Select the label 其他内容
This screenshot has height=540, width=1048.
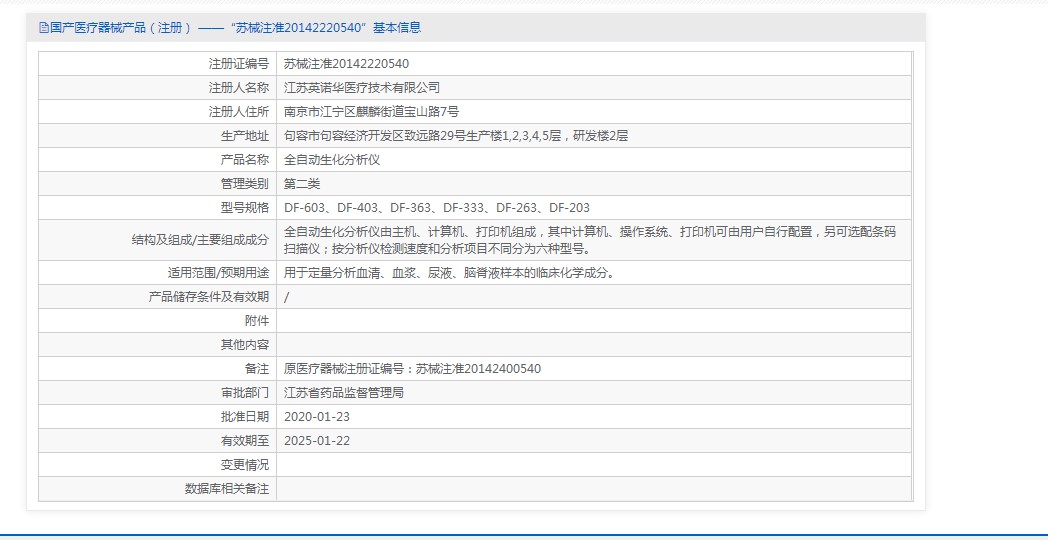tap(245, 346)
